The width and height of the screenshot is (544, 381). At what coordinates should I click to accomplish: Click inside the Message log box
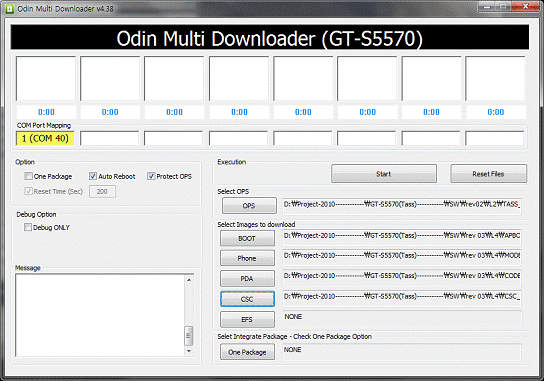click(x=100, y=315)
